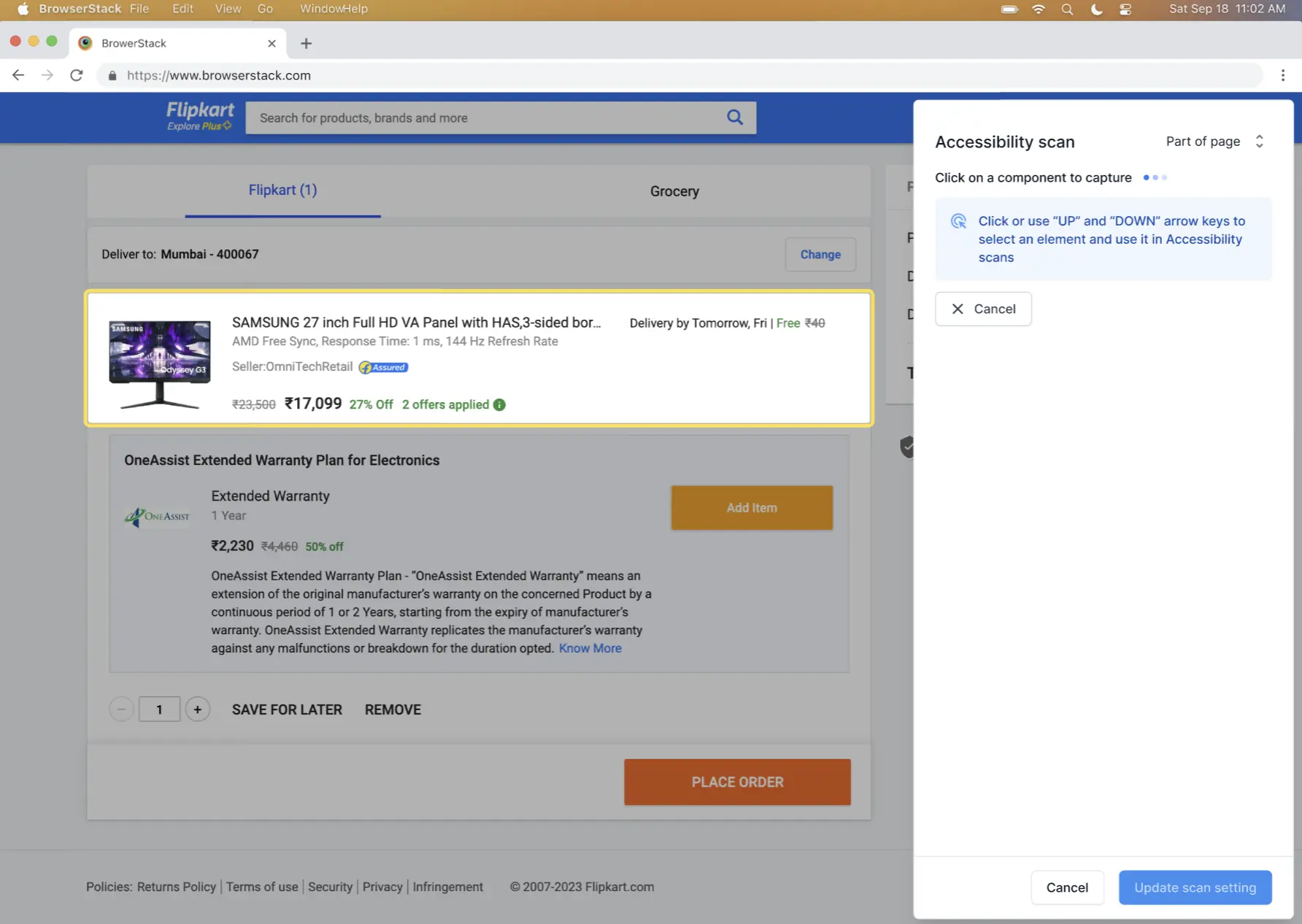Switch to the Grocery tab

(674, 191)
